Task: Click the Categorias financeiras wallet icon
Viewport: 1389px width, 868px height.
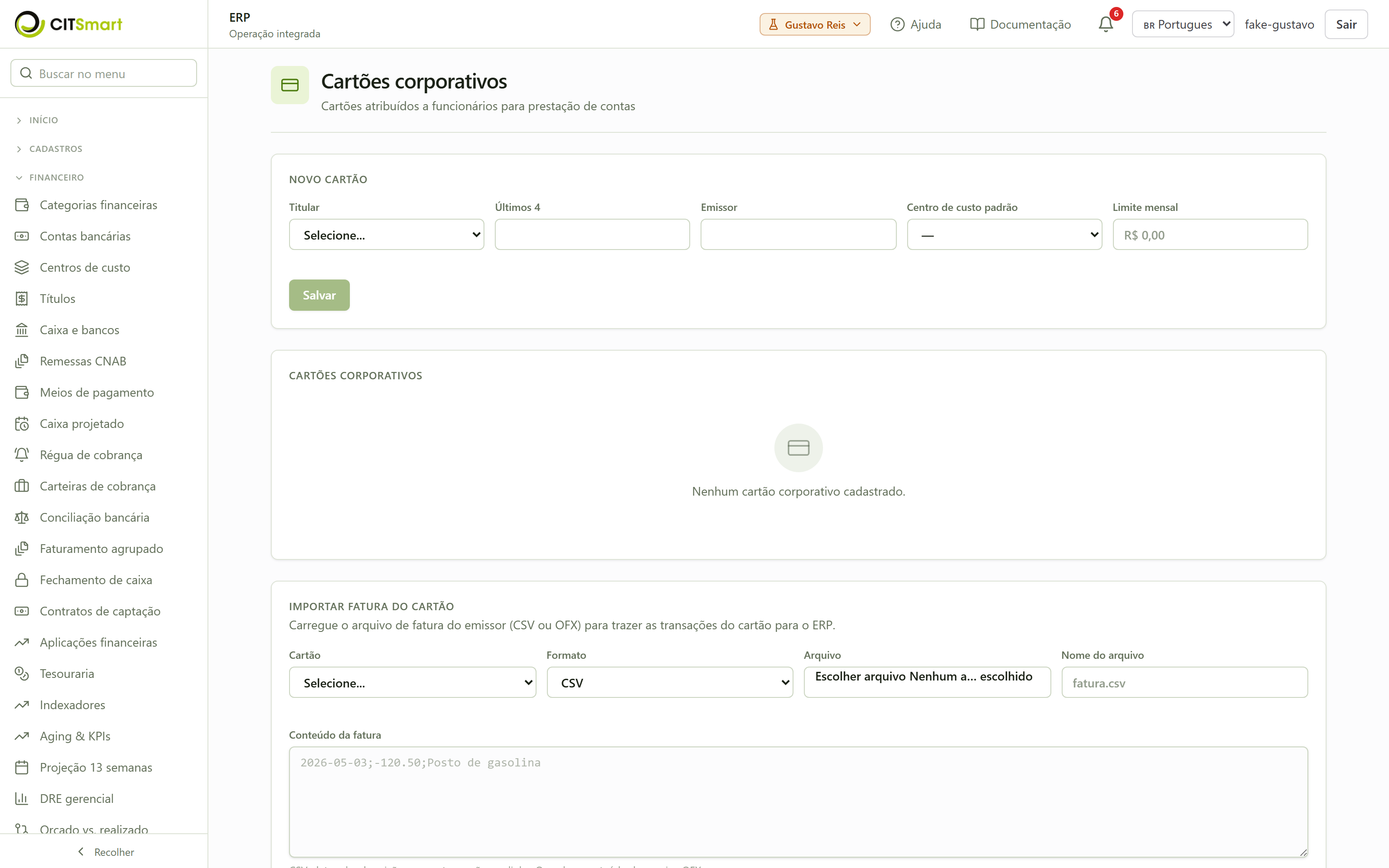Action: [22, 205]
